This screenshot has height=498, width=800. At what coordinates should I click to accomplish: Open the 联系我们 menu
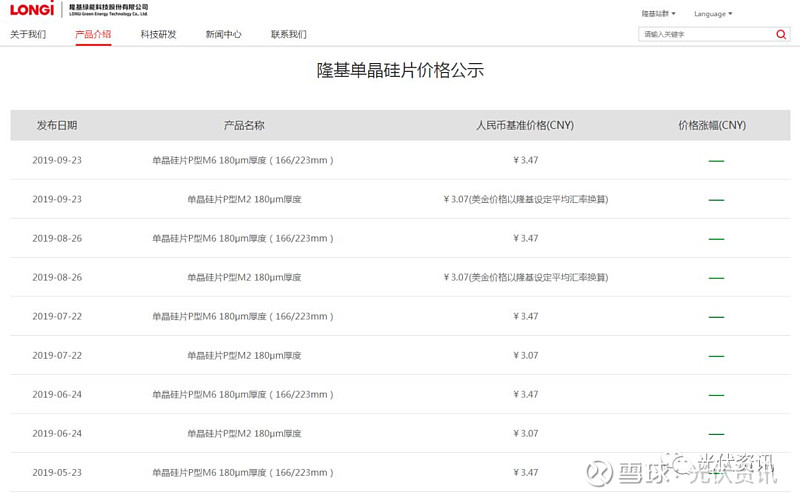pos(289,34)
